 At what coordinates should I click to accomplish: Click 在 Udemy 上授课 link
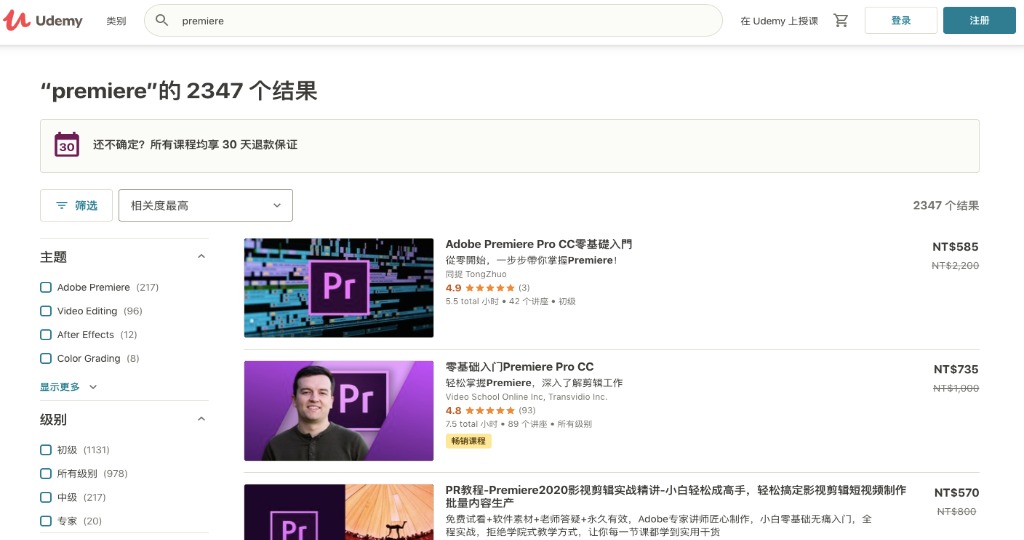(x=779, y=21)
